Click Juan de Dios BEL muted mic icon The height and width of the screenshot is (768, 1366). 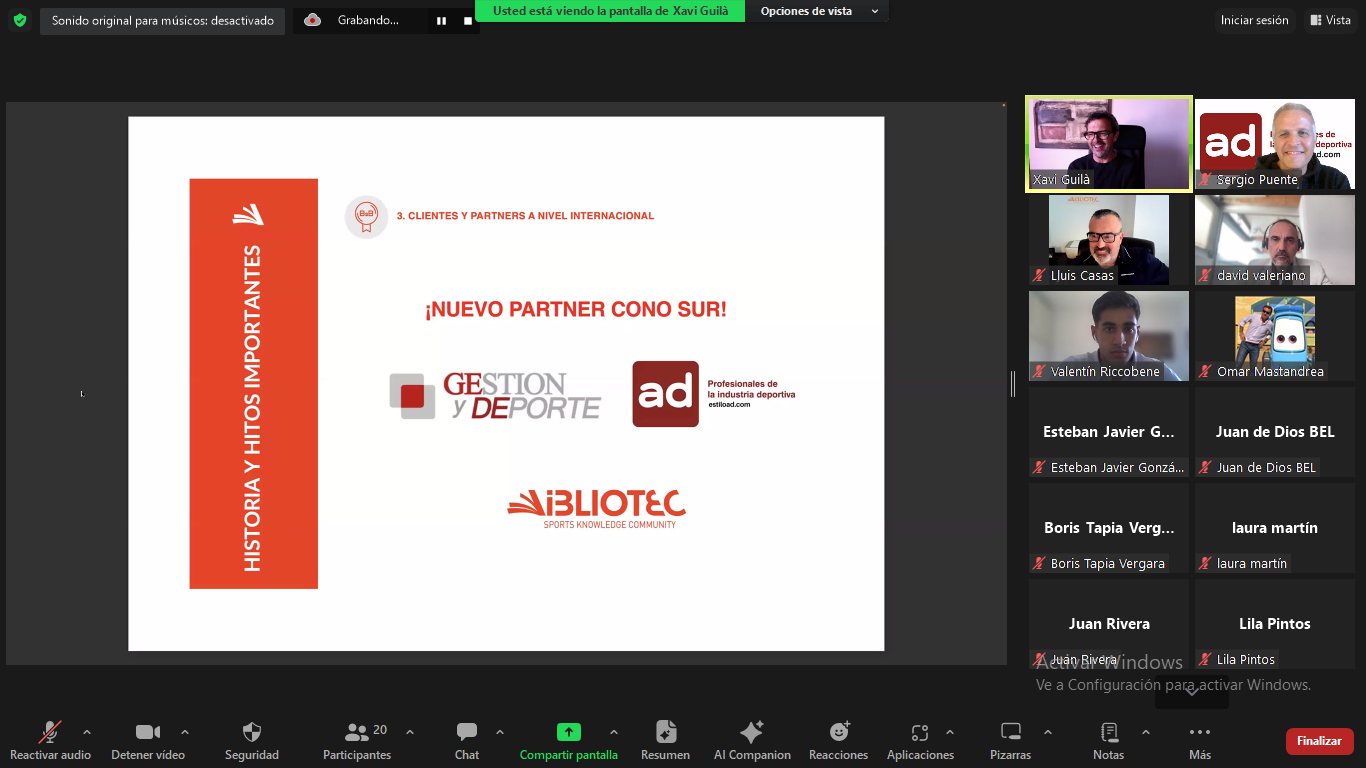tap(1206, 468)
